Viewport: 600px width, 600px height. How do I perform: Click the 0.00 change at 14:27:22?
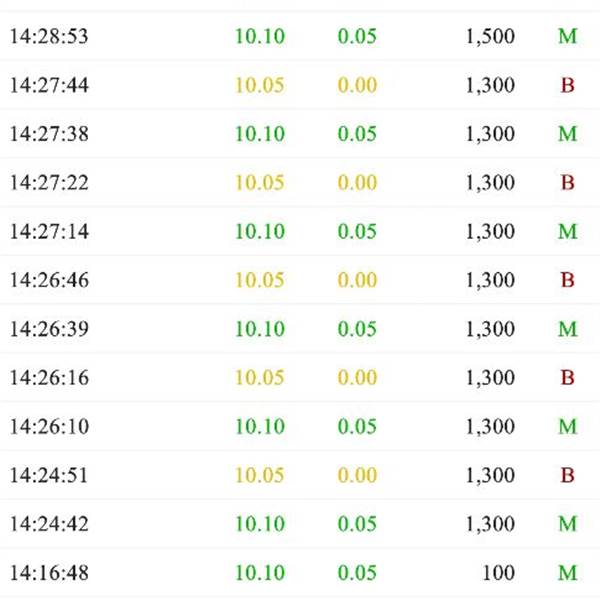pos(357,183)
